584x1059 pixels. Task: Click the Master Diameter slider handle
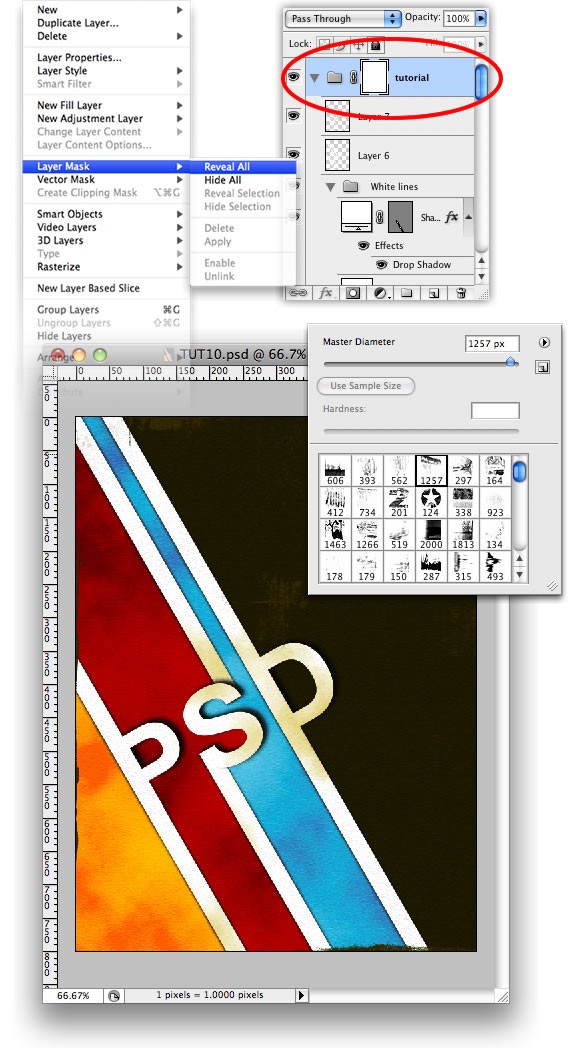tap(512, 363)
